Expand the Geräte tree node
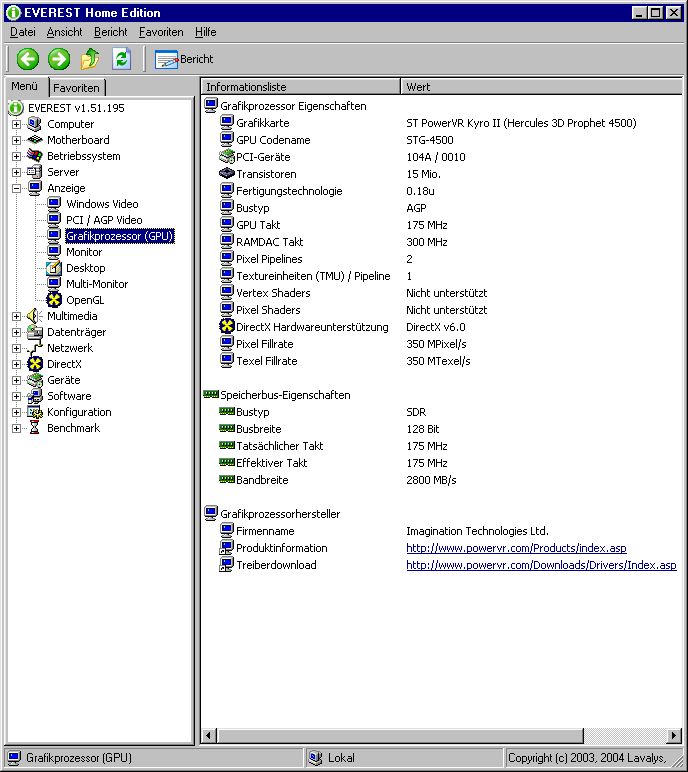 coord(16,380)
